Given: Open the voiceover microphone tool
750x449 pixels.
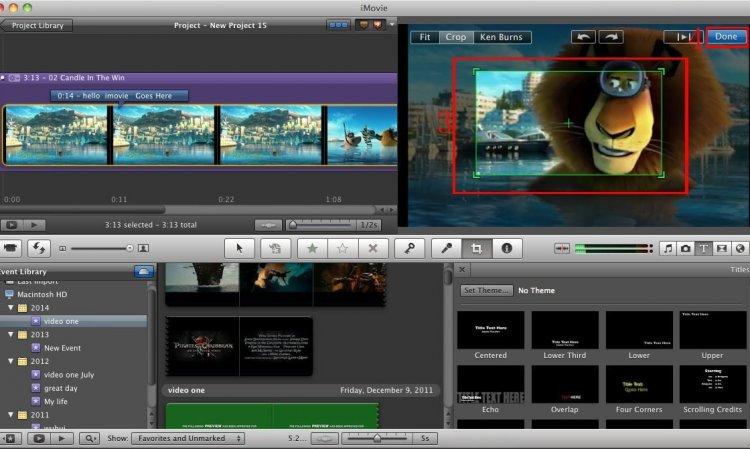Looking at the screenshot, I should [446, 248].
